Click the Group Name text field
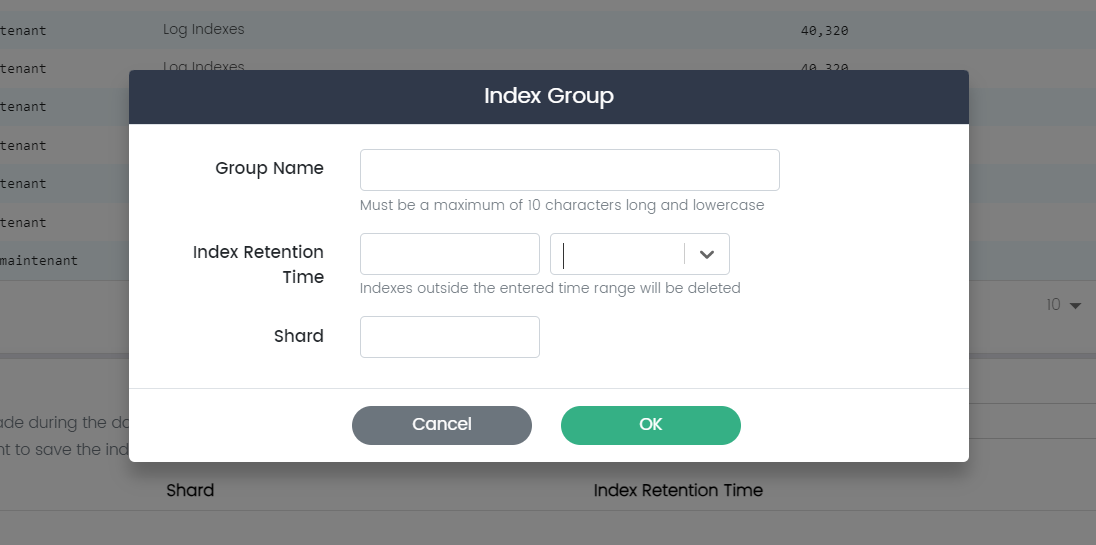Viewport: 1096px width, 545px height. 569,170
